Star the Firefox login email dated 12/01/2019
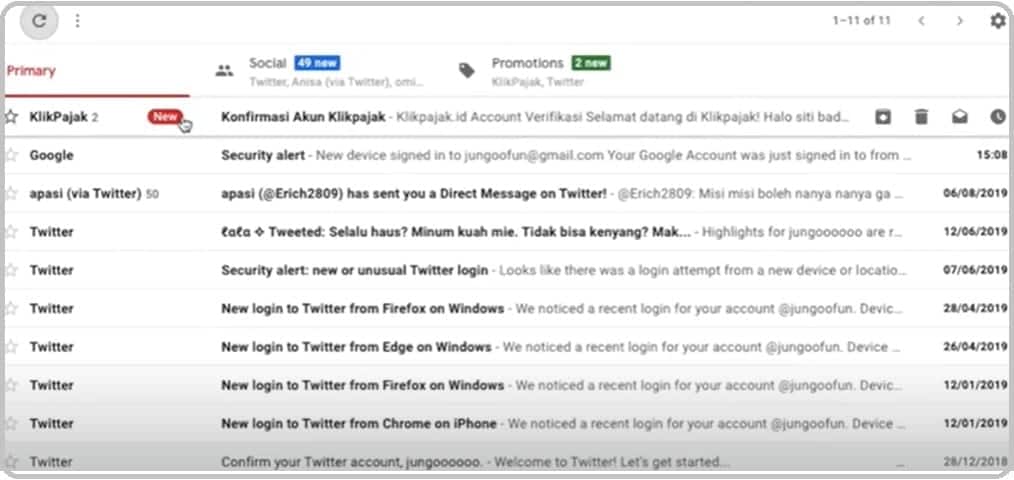This screenshot has width=1014, height=480. tap(11, 385)
